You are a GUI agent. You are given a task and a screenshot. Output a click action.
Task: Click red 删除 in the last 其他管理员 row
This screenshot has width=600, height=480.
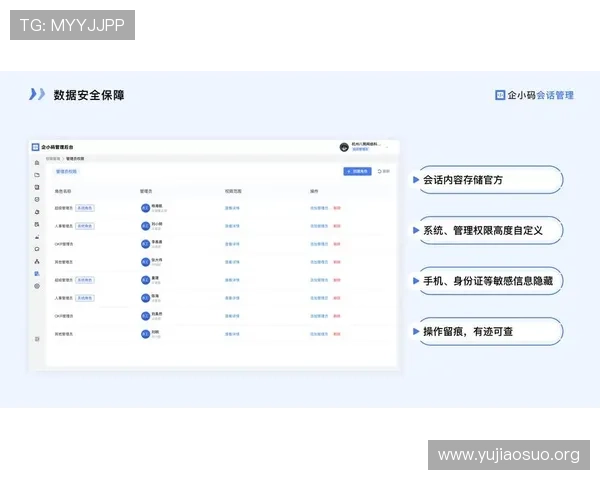337,334
